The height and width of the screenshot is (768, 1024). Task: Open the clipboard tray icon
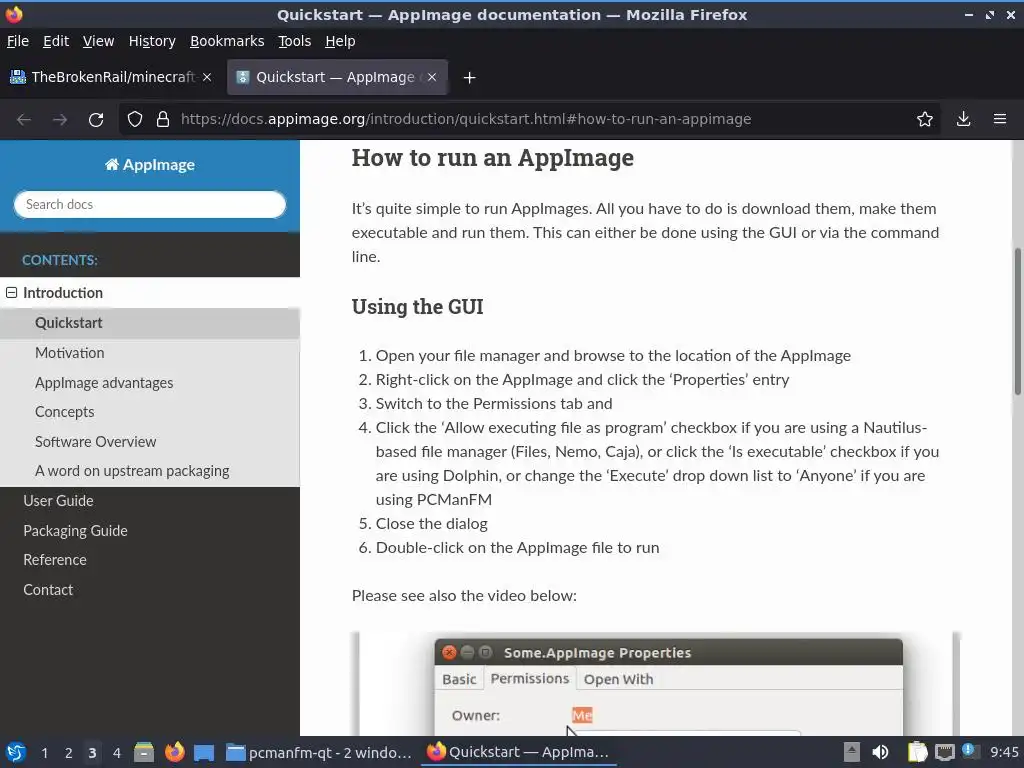(917, 752)
